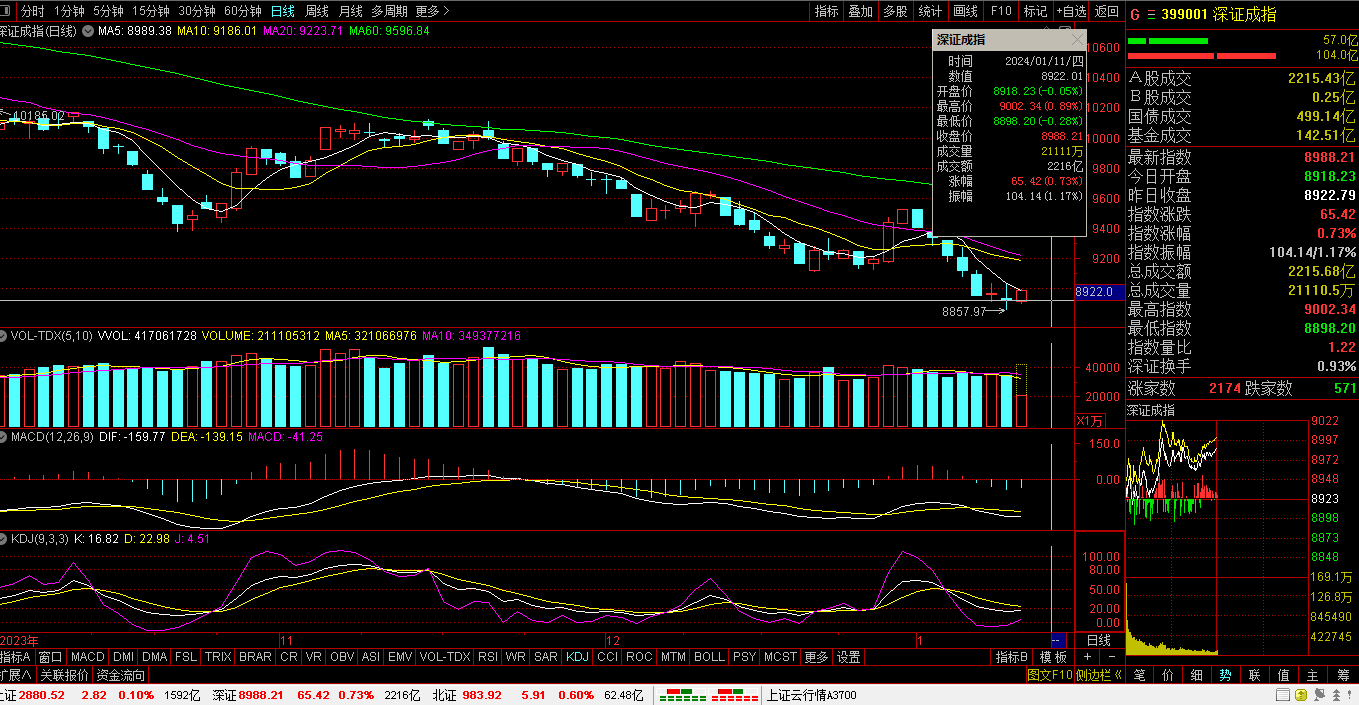
Task: Open the 资金流向 tab
Action: (x=121, y=675)
